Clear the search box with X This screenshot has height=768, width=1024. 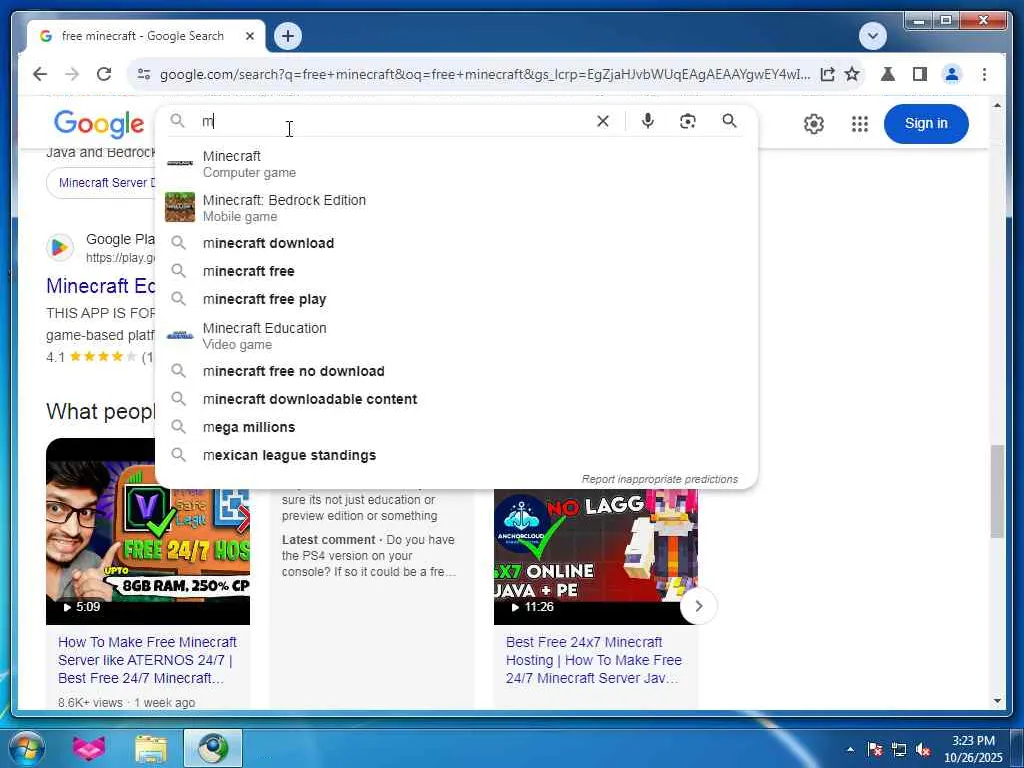click(x=603, y=121)
